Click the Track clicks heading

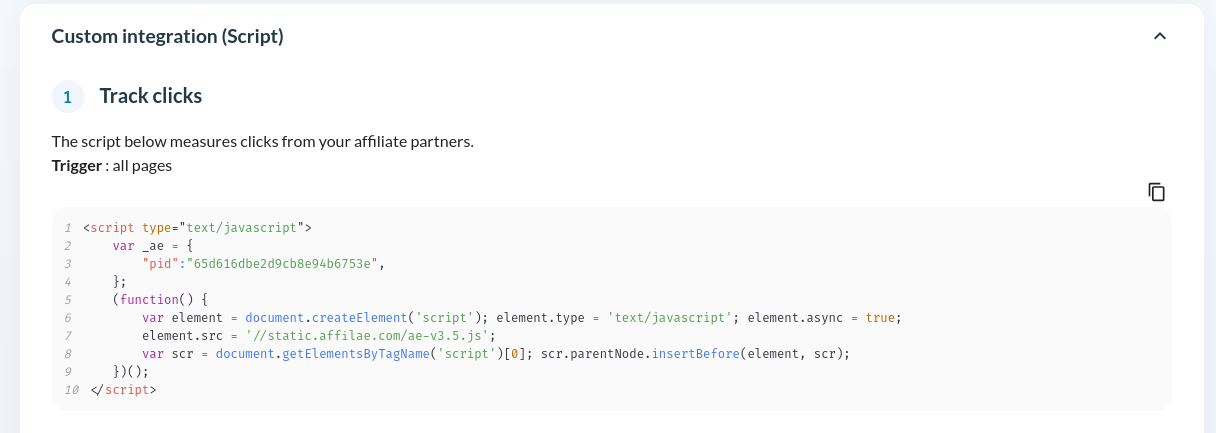tap(151, 96)
